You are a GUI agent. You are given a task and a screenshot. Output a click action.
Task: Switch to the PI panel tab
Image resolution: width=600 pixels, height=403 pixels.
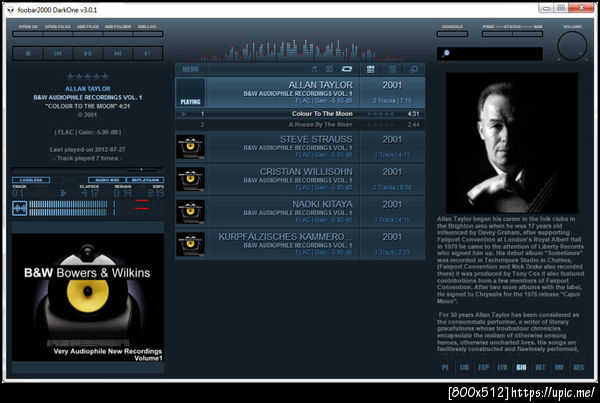445,367
